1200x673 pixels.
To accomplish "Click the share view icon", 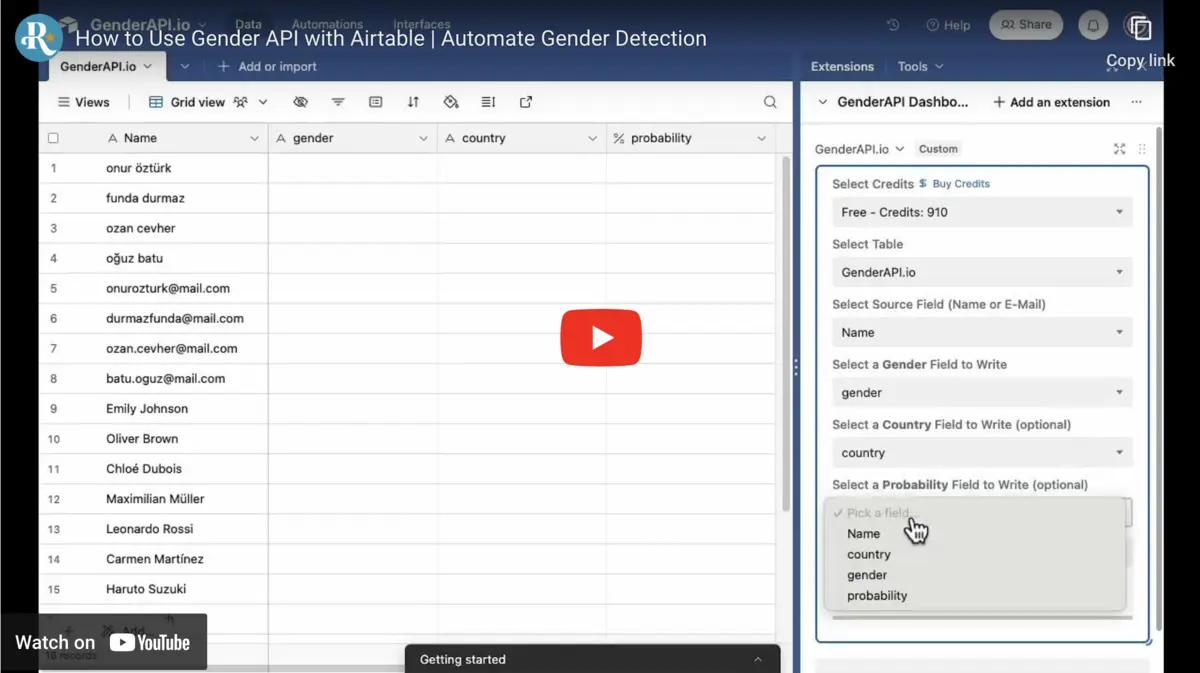I will tap(526, 102).
